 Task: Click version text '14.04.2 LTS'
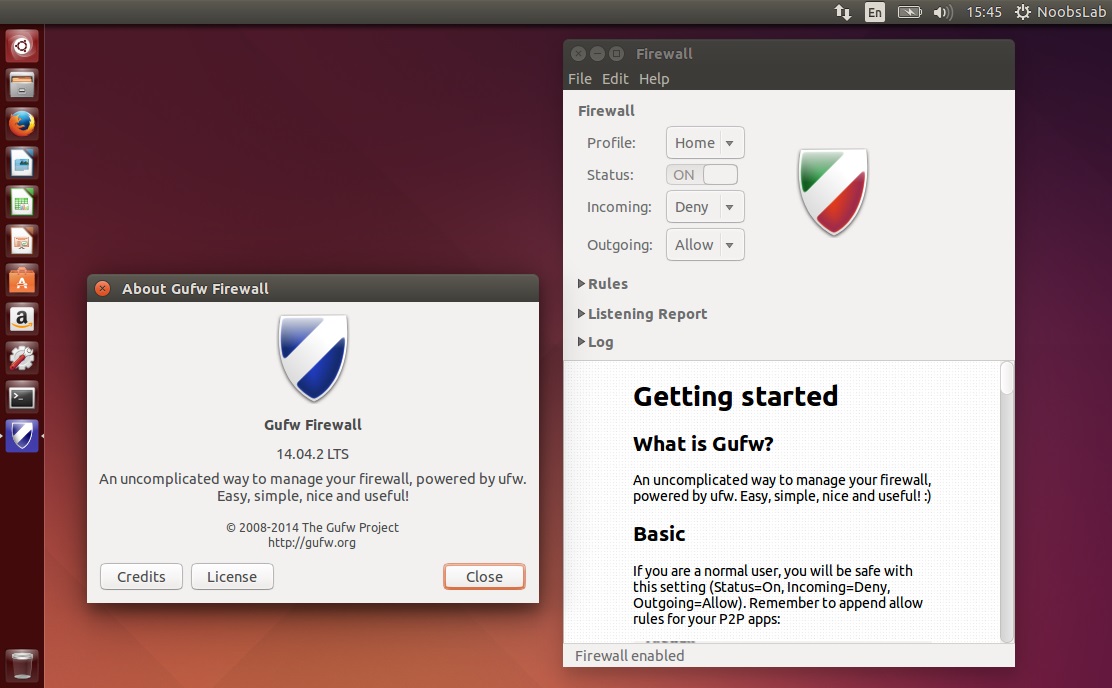pyautogui.click(x=313, y=454)
